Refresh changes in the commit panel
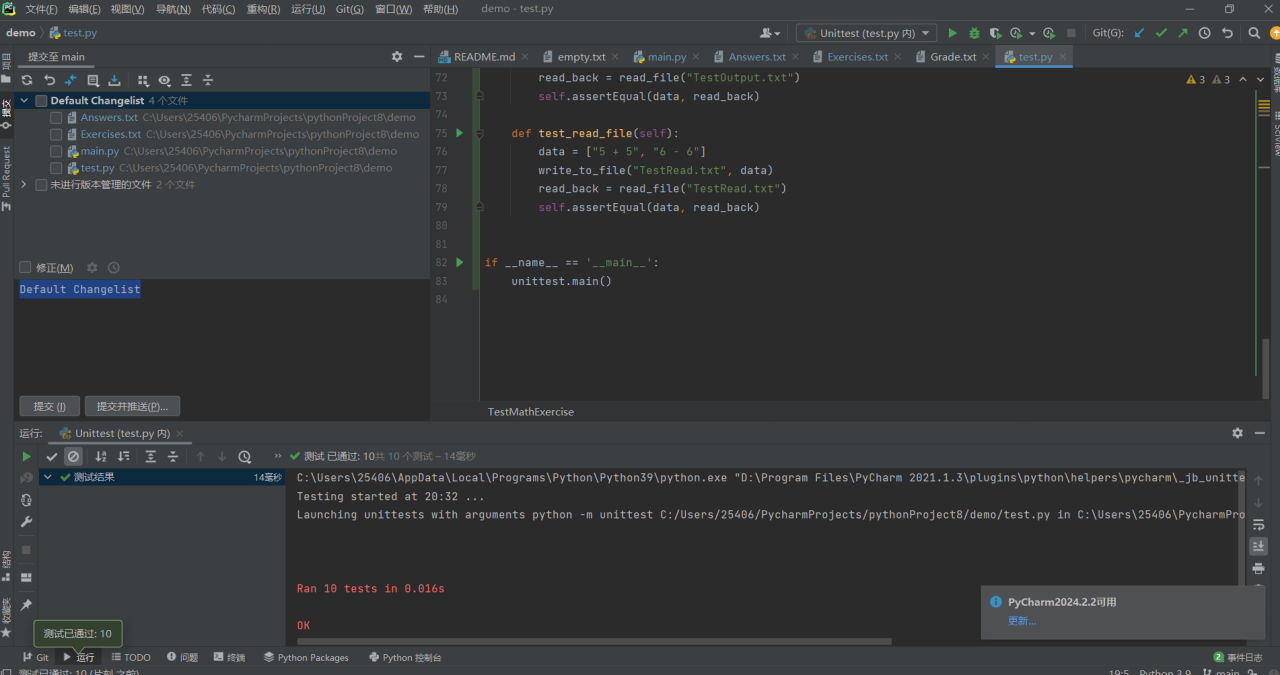The height and width of the screenshot is (675, 1280). (x=27, y=80)
